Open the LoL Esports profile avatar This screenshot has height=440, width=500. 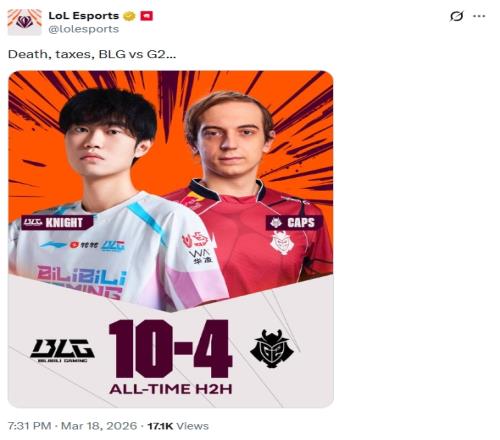(25, 22)
